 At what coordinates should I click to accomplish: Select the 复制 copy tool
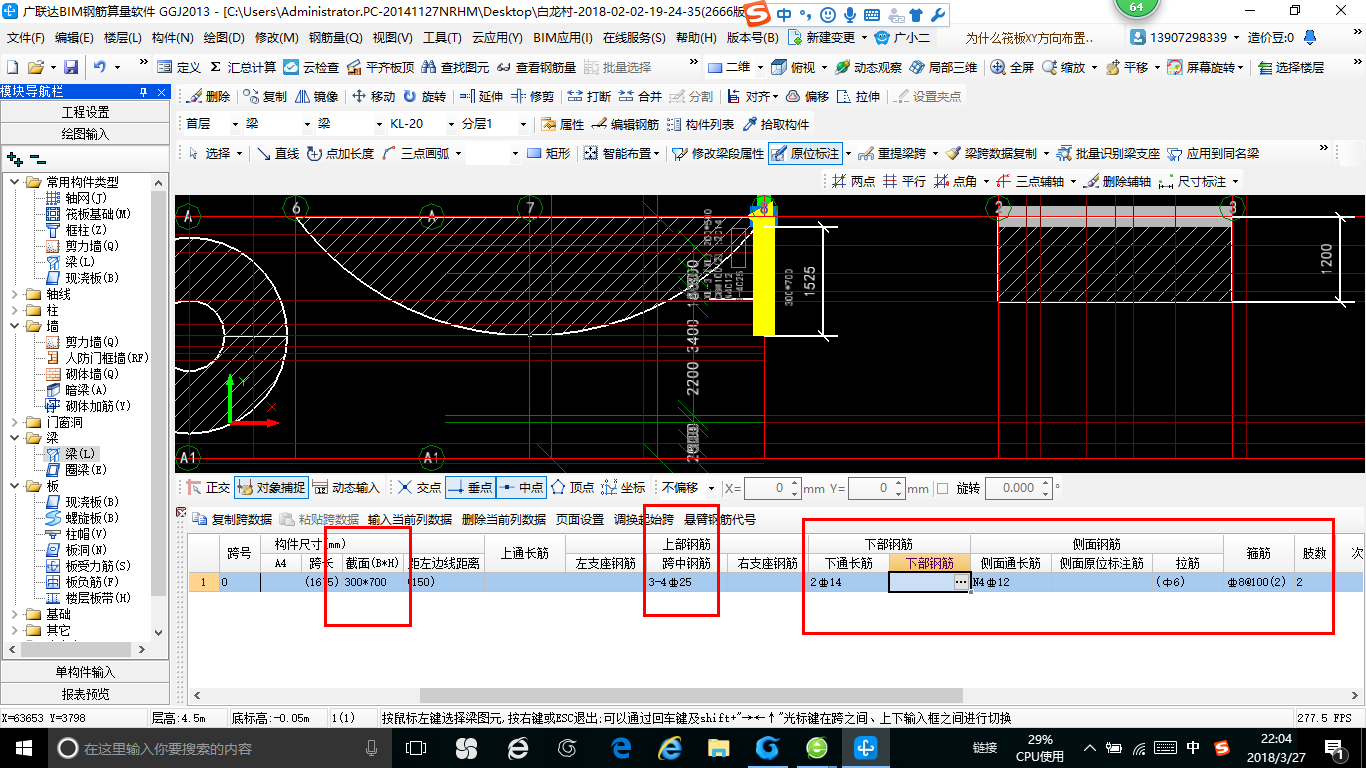tap(265, 97)
